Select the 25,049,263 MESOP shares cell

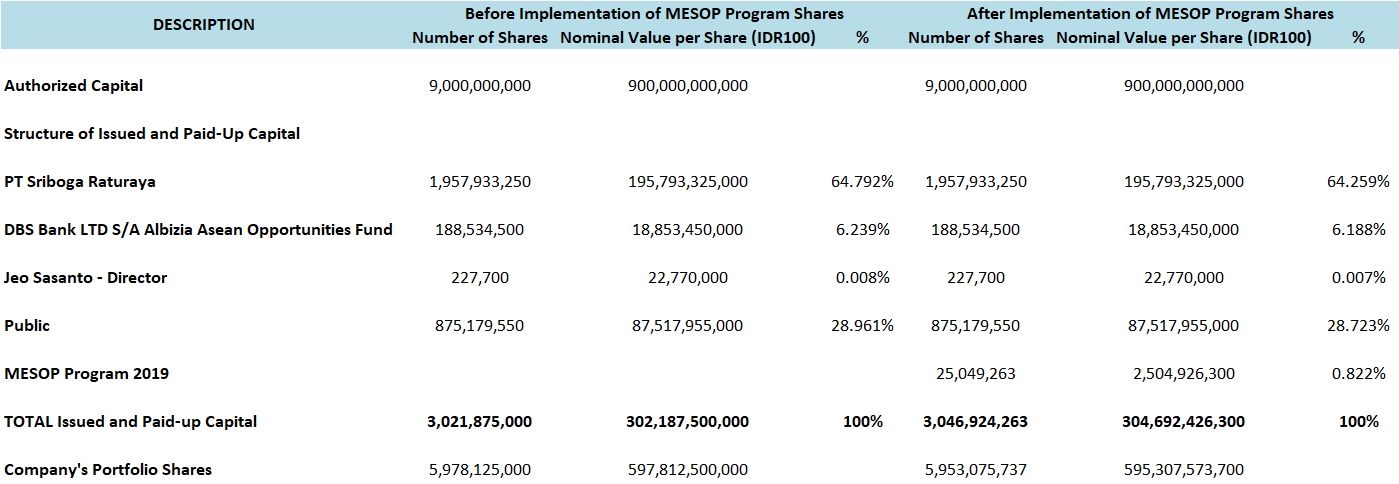pos(976,374)
